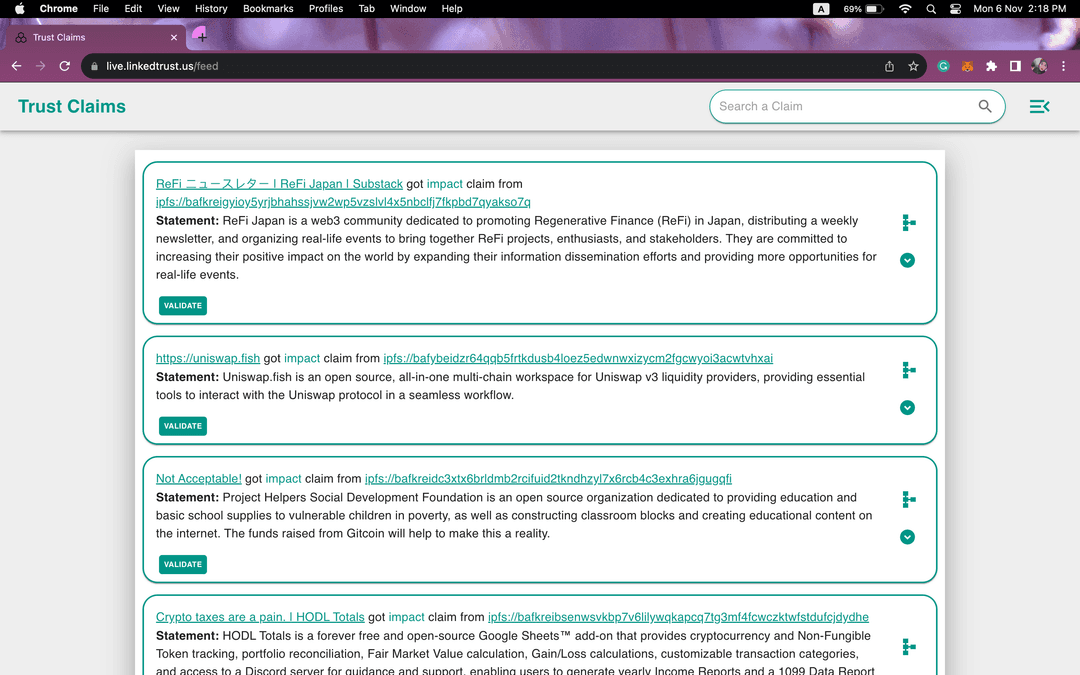
Task: Open Wi-Fi menu bar icon
Action: [905, 9]
